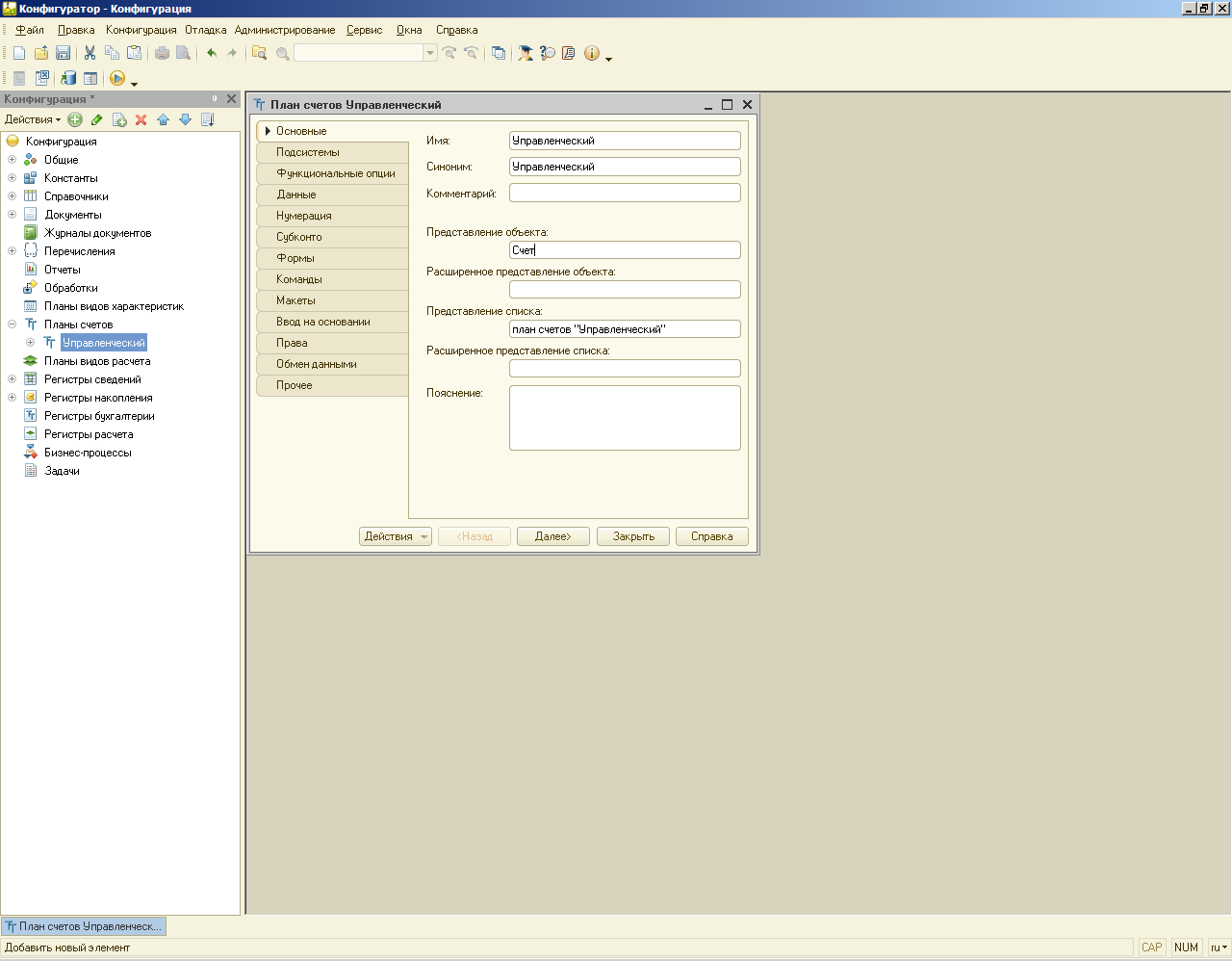Move the element up with the blue up arrow

click(163, 119)
